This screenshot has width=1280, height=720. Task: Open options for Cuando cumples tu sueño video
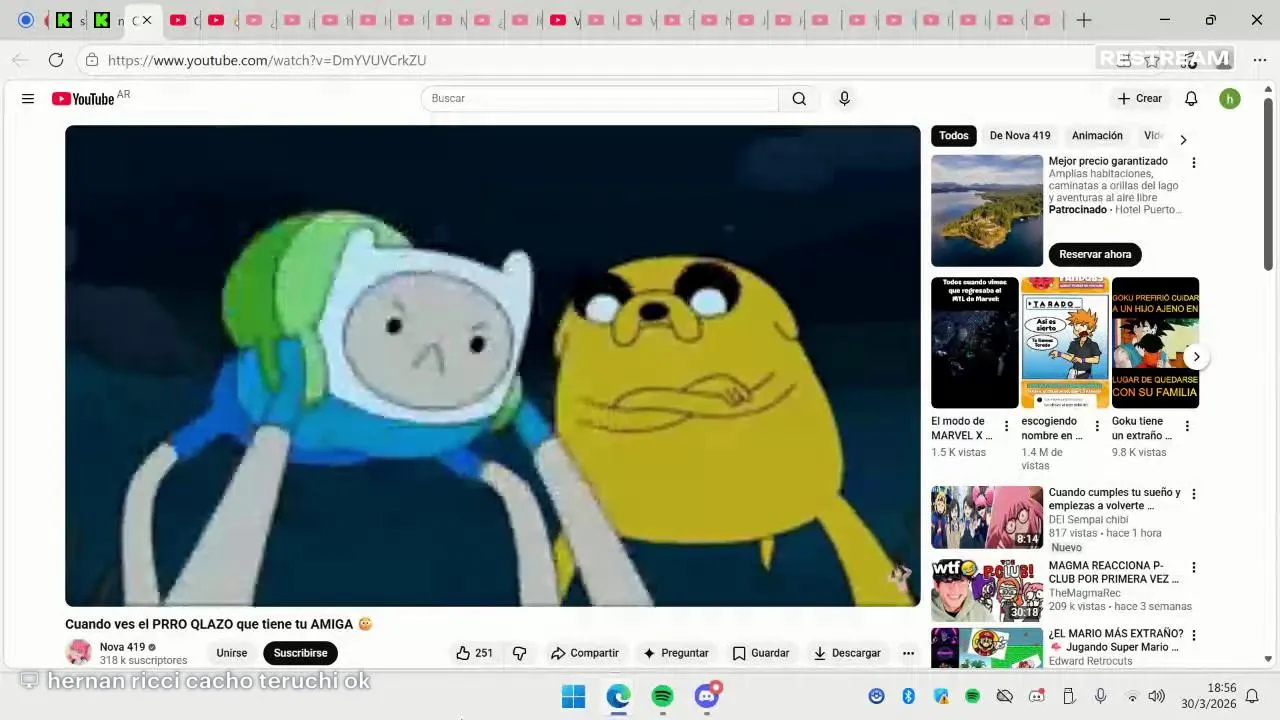[x=1193, y=494]
